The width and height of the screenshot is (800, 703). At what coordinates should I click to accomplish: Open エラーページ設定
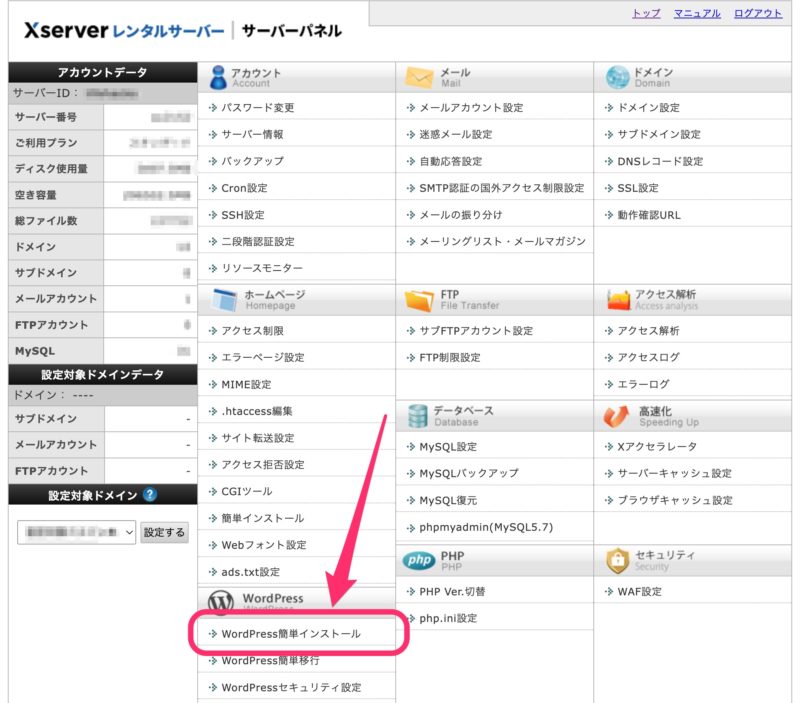[263, 358]
